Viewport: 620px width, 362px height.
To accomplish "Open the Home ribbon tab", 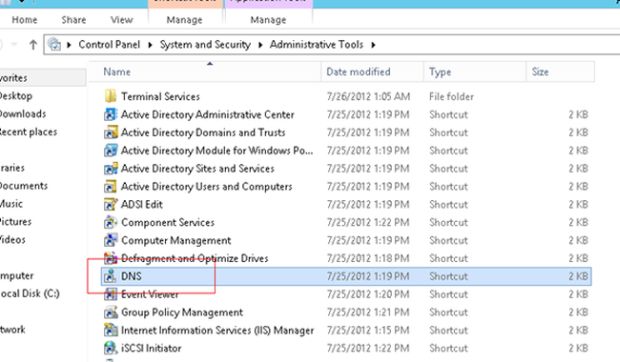I will 25,20.
